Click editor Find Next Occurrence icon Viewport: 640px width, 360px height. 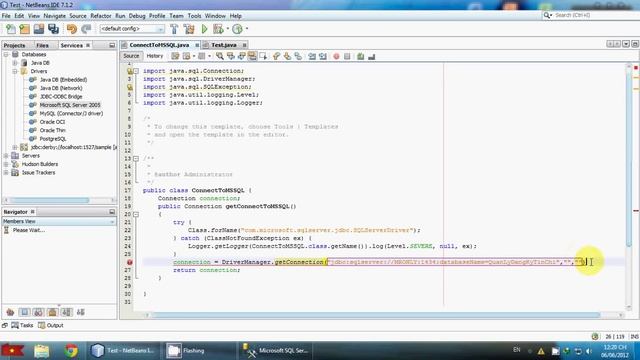tap(241, 56)
